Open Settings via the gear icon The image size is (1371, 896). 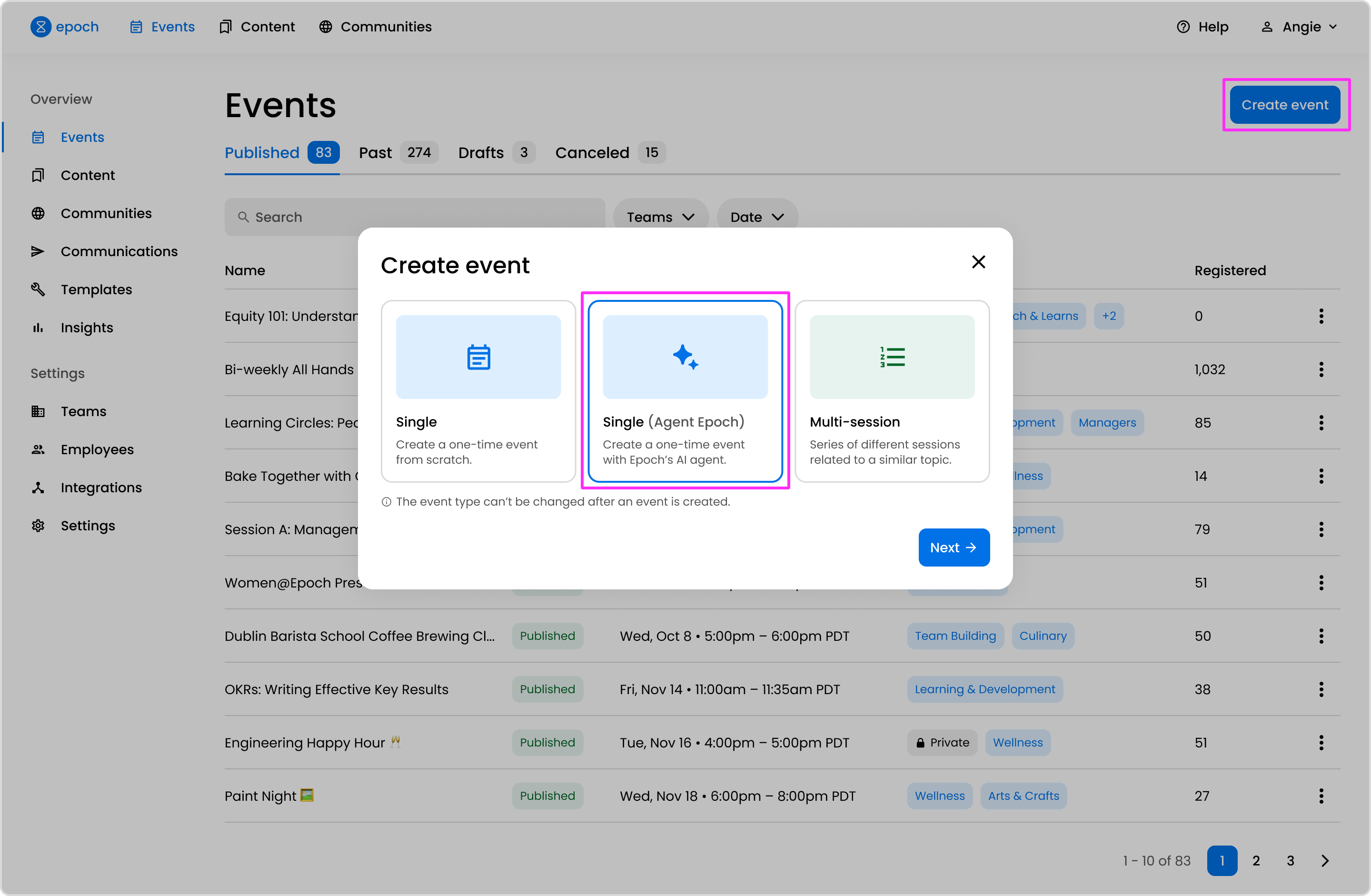click(x=38, y=526)
